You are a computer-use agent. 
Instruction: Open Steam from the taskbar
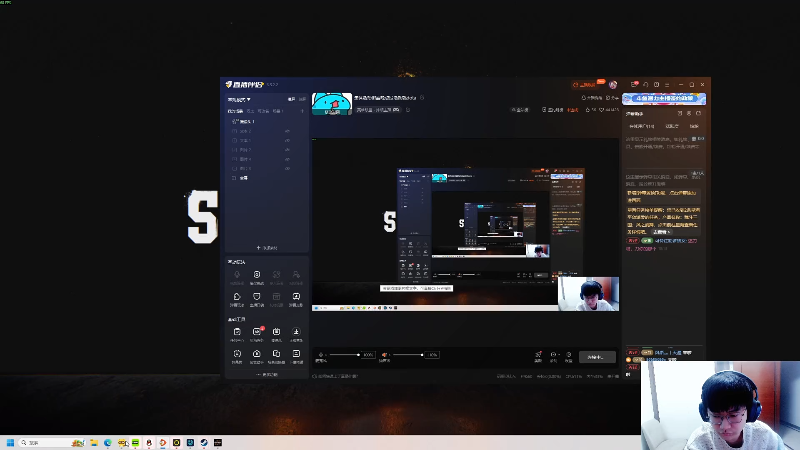(x=204, y=442)
